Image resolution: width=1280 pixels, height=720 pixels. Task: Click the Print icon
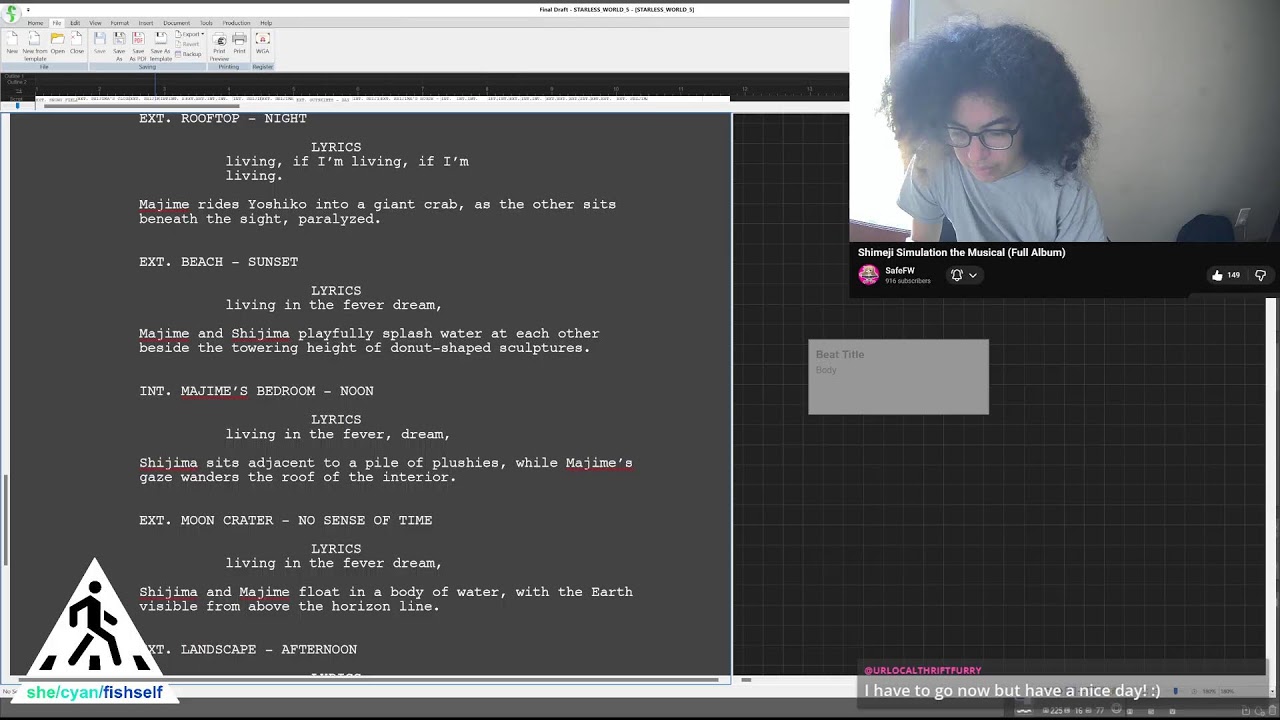240,42
